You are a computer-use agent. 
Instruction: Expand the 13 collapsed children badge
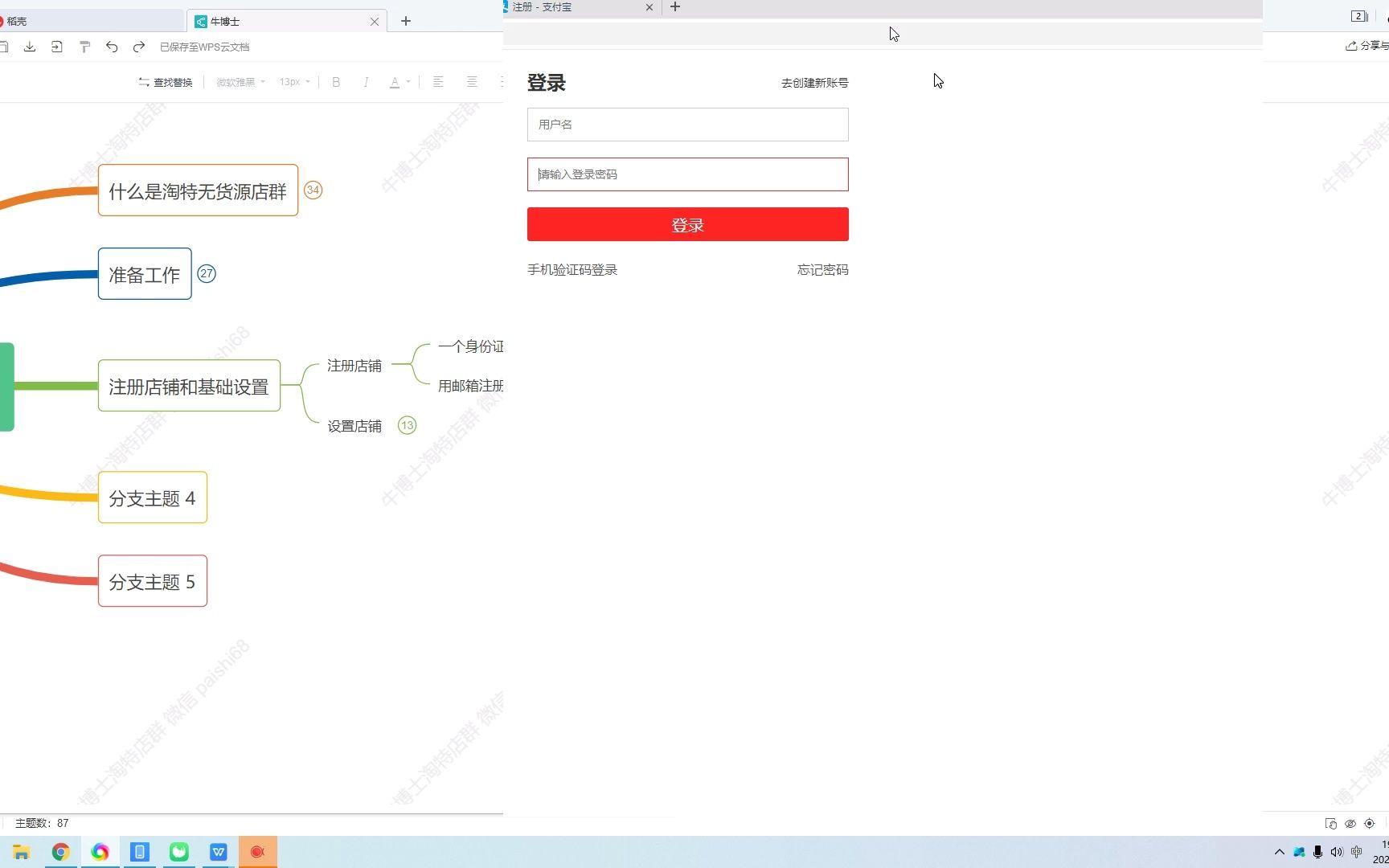point(408,426)
